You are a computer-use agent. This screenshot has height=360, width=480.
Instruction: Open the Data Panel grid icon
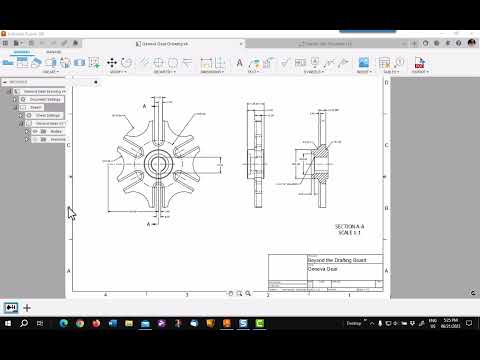point(5,43)
